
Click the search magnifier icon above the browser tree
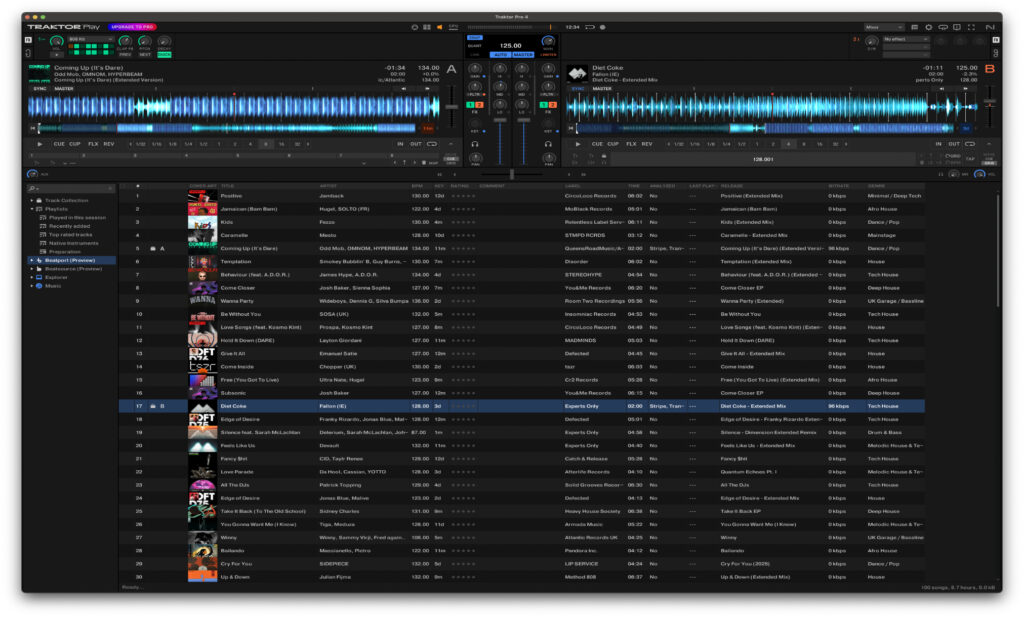(x=32, y=188)
